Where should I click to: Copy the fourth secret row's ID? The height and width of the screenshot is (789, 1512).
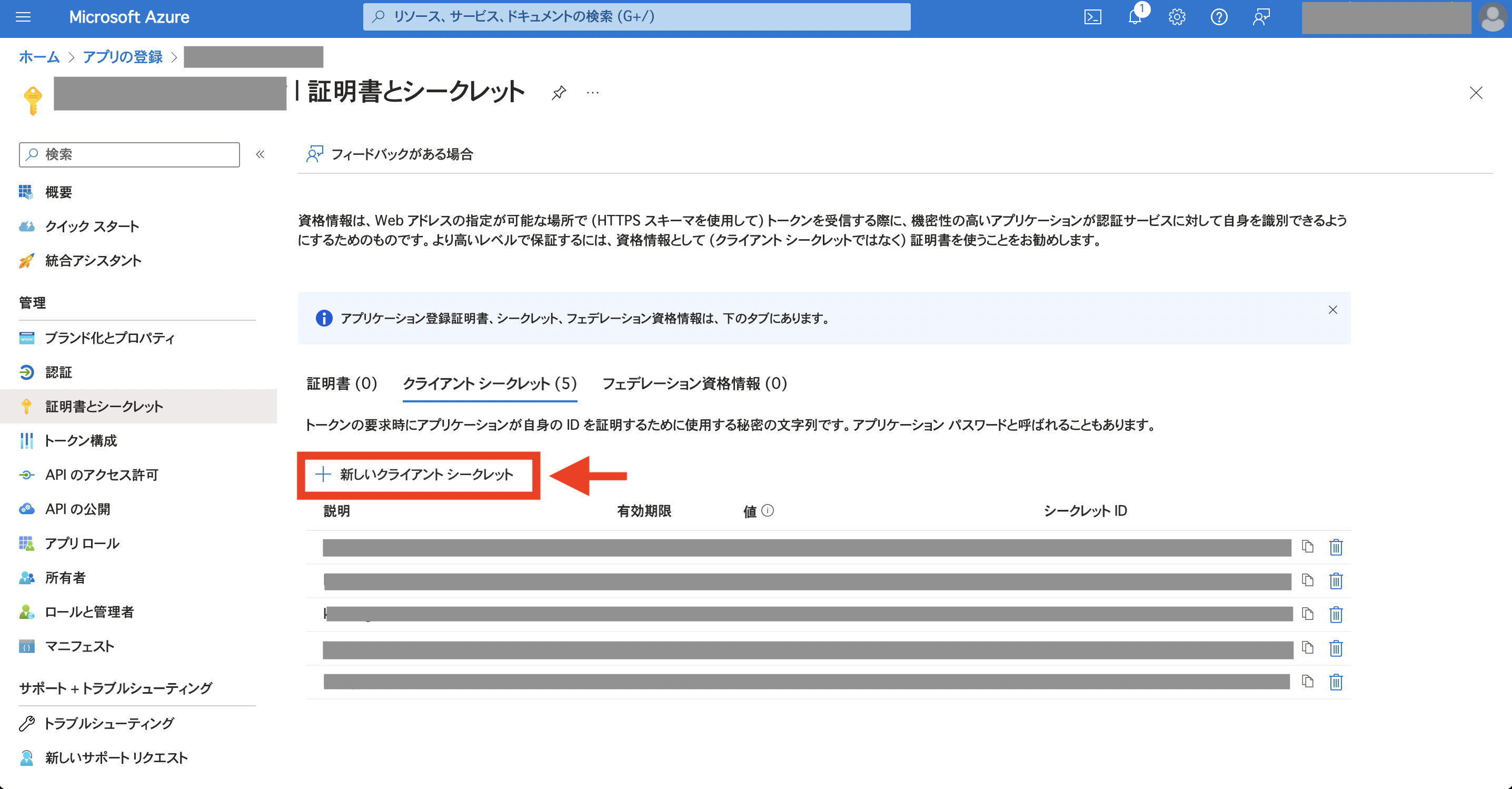pos(1308,647)
